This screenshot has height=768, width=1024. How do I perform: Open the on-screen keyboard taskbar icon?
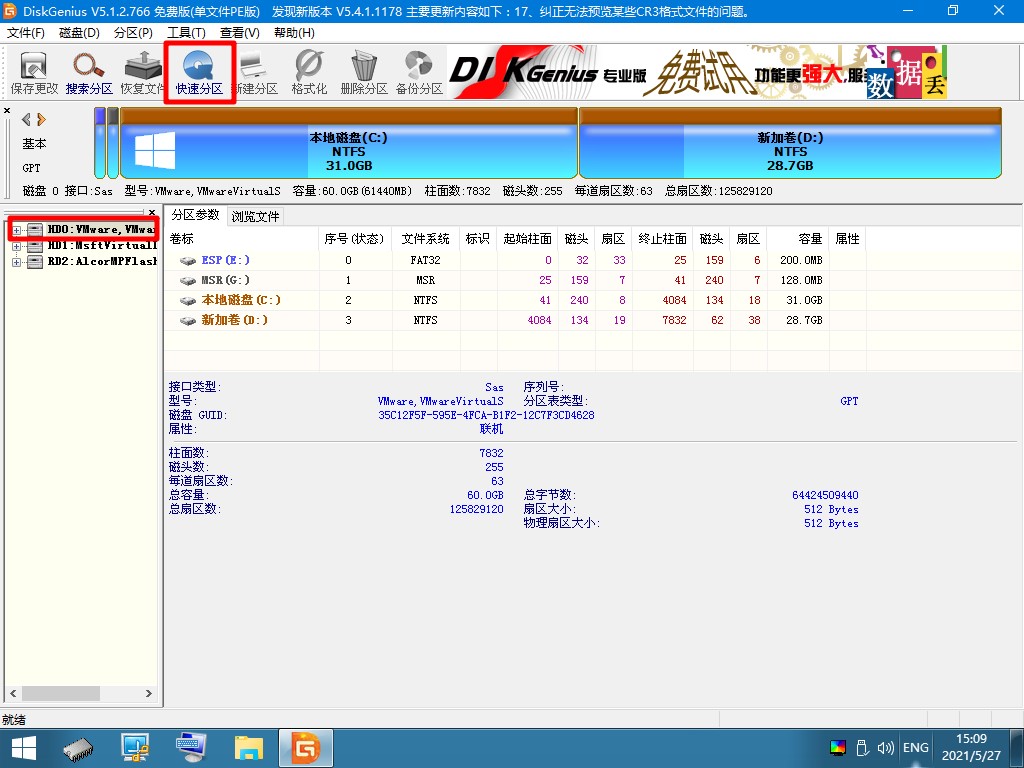click(191, 748)
